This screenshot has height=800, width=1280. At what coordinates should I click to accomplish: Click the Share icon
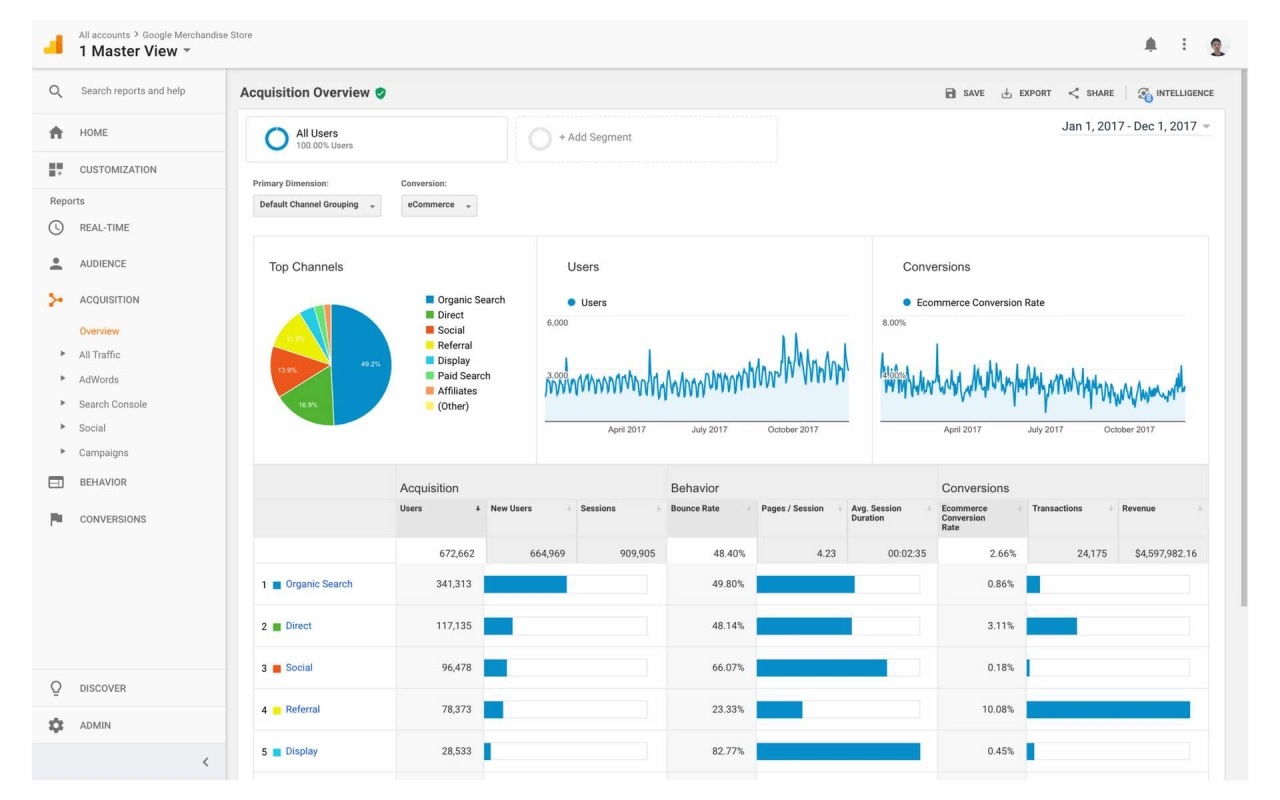click(1073, 93)
